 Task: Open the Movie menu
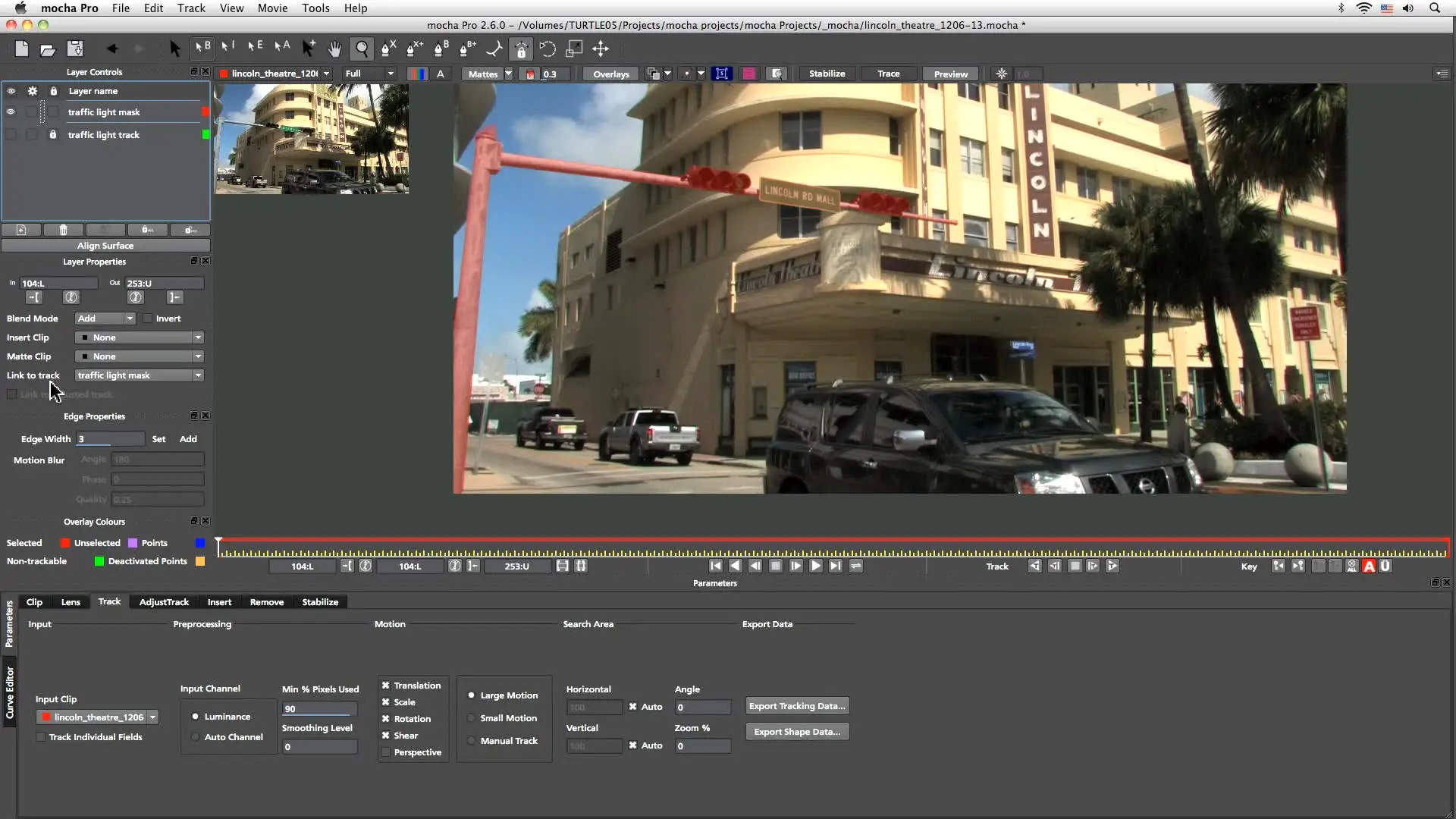[272, 8]
